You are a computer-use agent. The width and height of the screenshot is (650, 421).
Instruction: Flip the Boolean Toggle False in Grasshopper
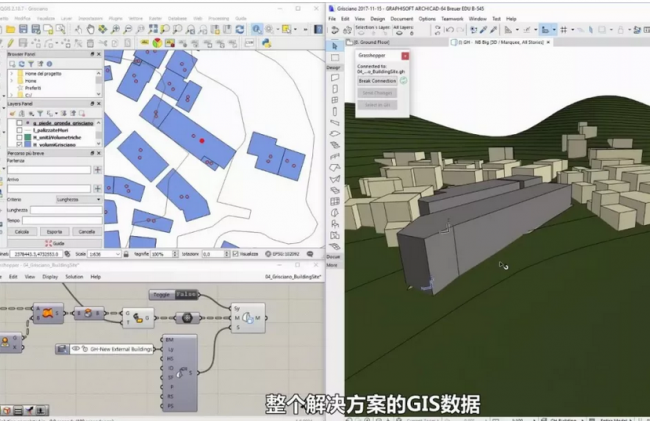pos(186,295)
